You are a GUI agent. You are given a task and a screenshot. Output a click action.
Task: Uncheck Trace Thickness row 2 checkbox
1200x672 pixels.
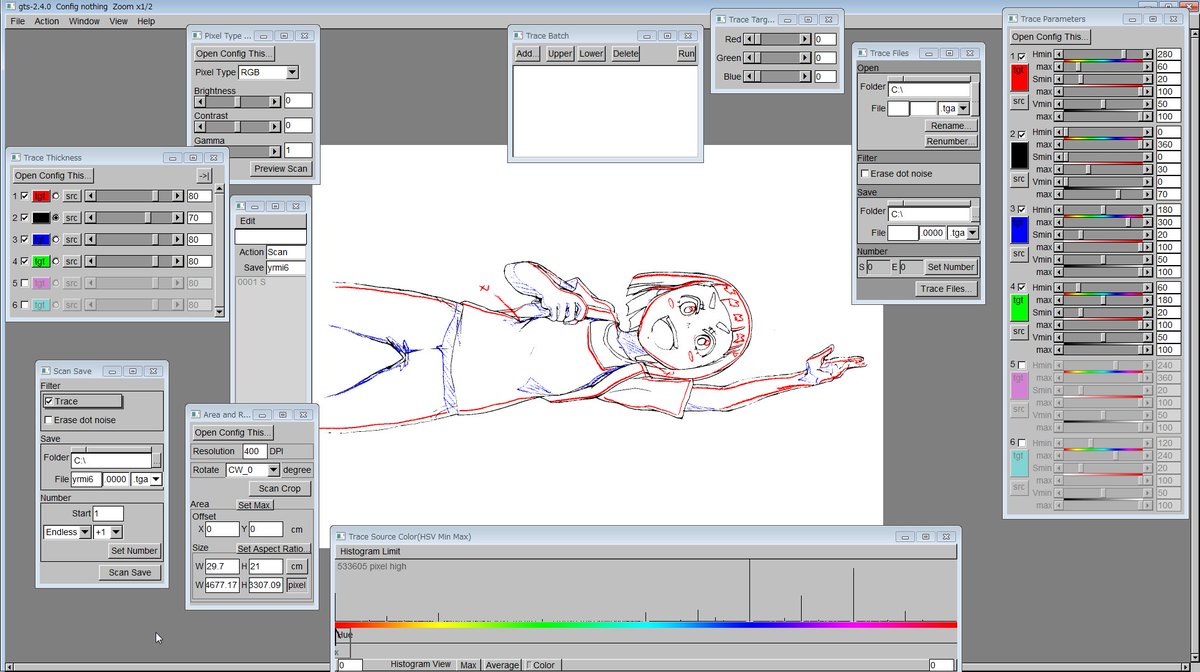25,218
